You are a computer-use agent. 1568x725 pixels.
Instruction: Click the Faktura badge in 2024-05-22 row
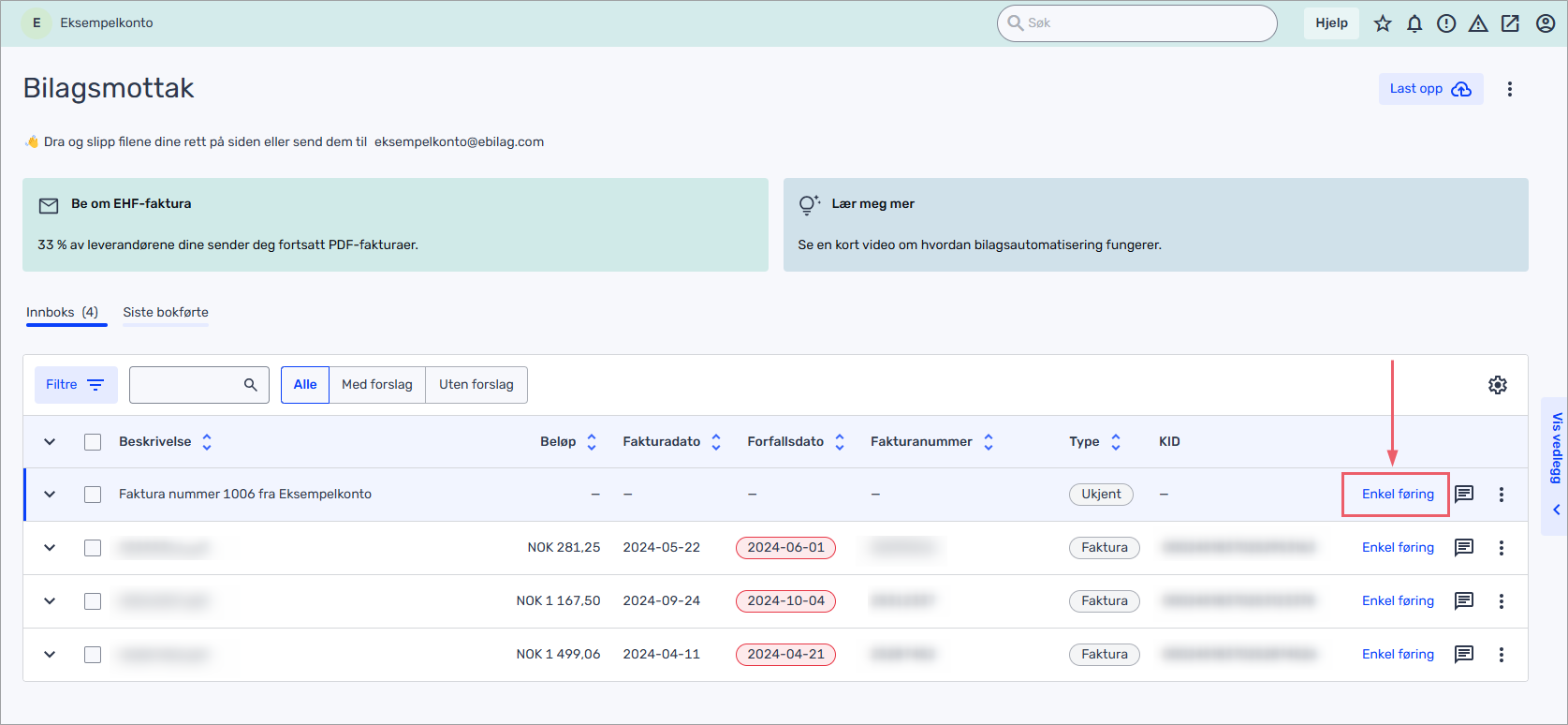pos(1105,548)
